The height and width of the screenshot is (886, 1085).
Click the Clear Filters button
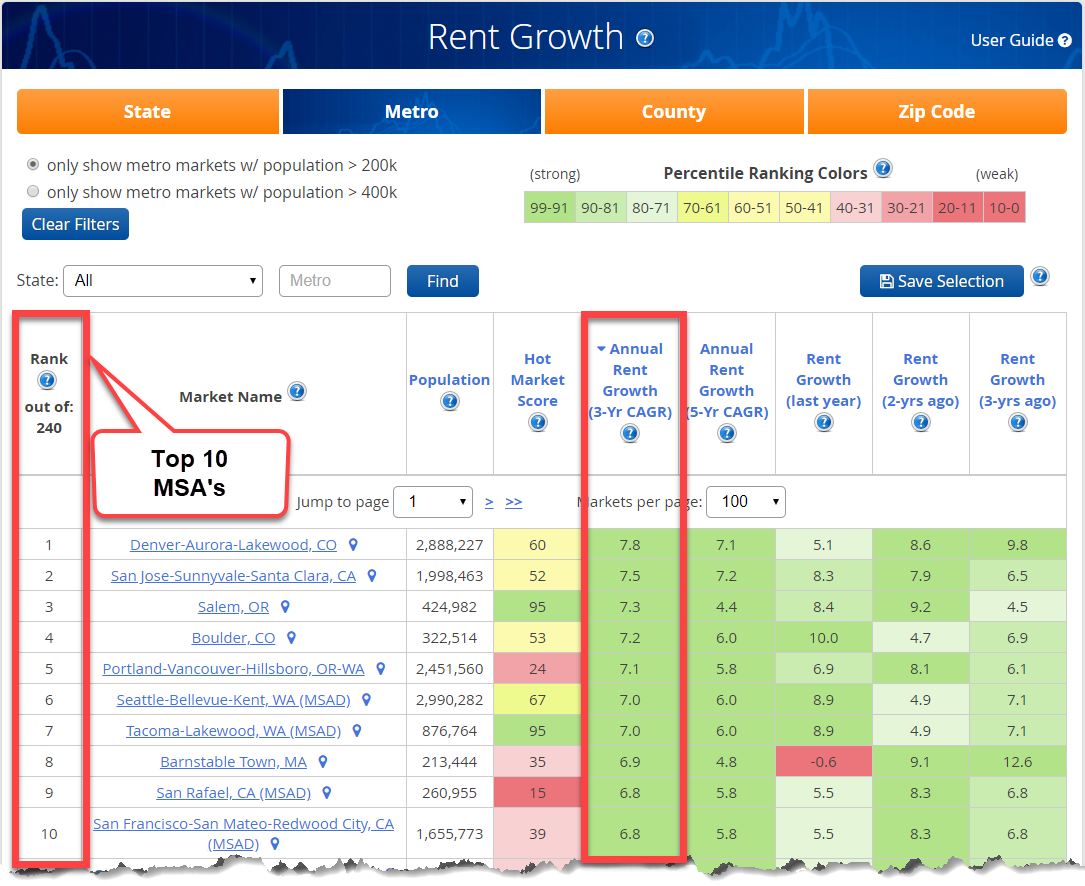[x=75, y=224]
